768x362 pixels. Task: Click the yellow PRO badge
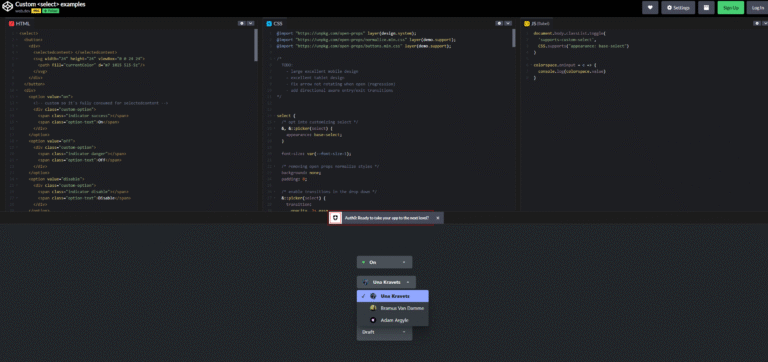point(36,10)
